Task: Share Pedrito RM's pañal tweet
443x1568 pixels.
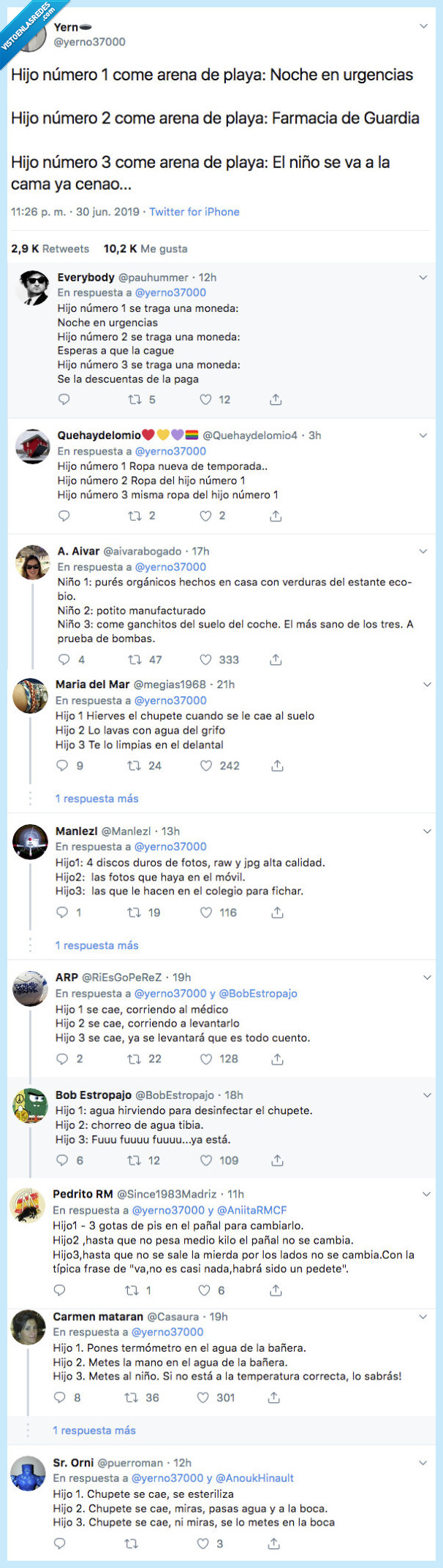Action: tap(276, 1290)
